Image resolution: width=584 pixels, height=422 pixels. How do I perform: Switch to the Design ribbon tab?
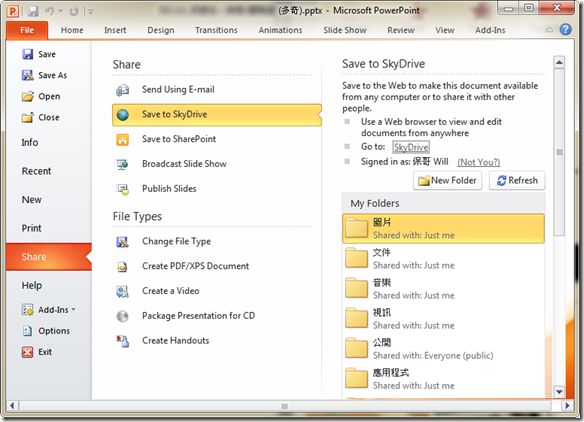pos(161,30)
